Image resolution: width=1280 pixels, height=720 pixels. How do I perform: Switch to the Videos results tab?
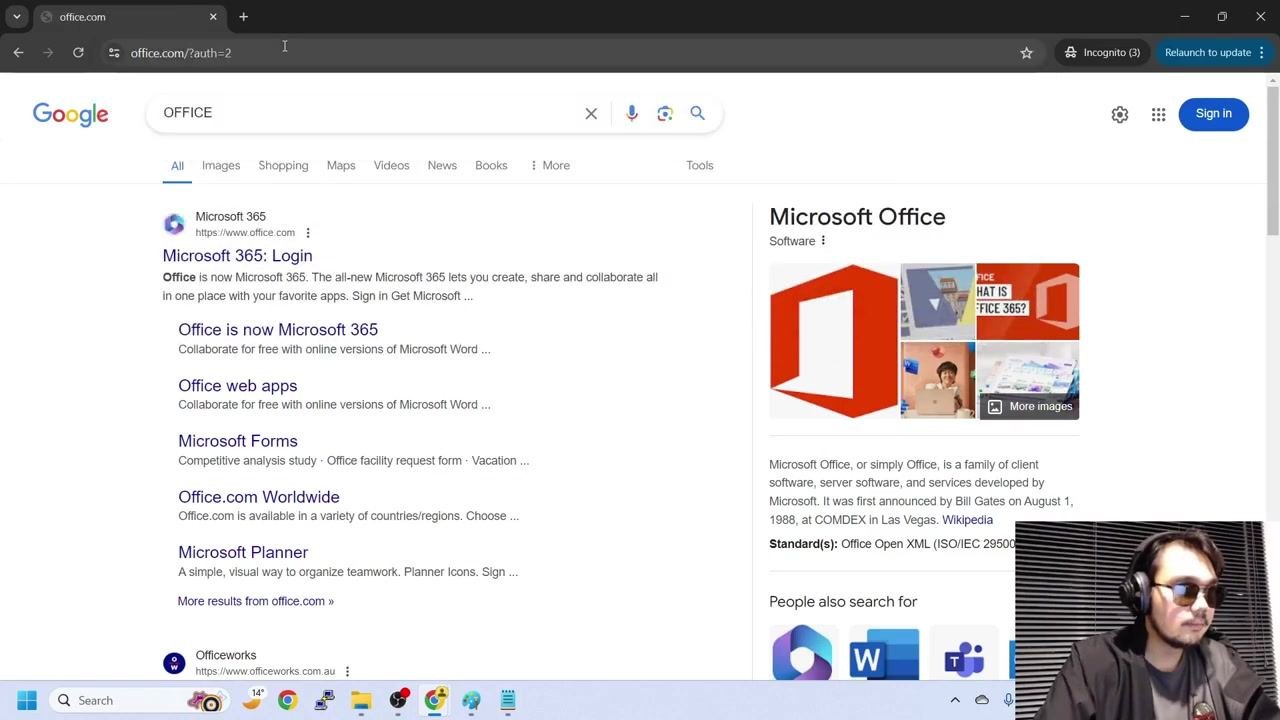click(x=392, y=166)
